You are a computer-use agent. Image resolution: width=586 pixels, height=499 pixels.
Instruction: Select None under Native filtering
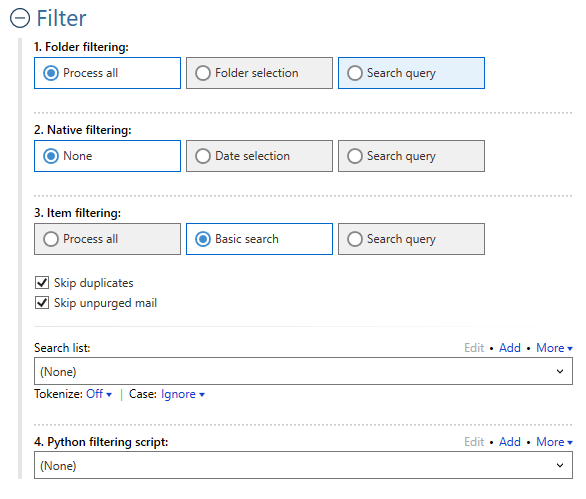(107, 156)
